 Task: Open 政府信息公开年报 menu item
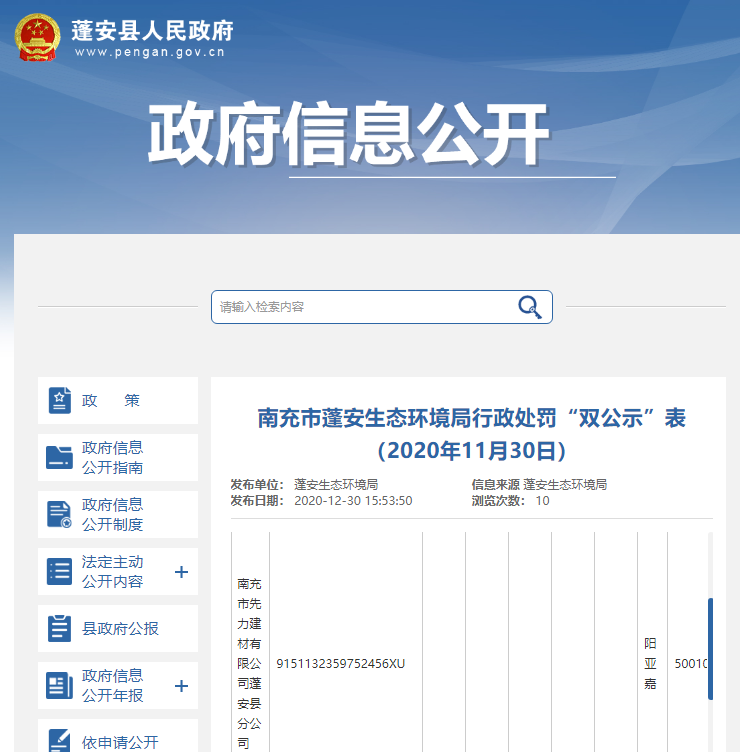pyautogui.click(x=118, y=685)
